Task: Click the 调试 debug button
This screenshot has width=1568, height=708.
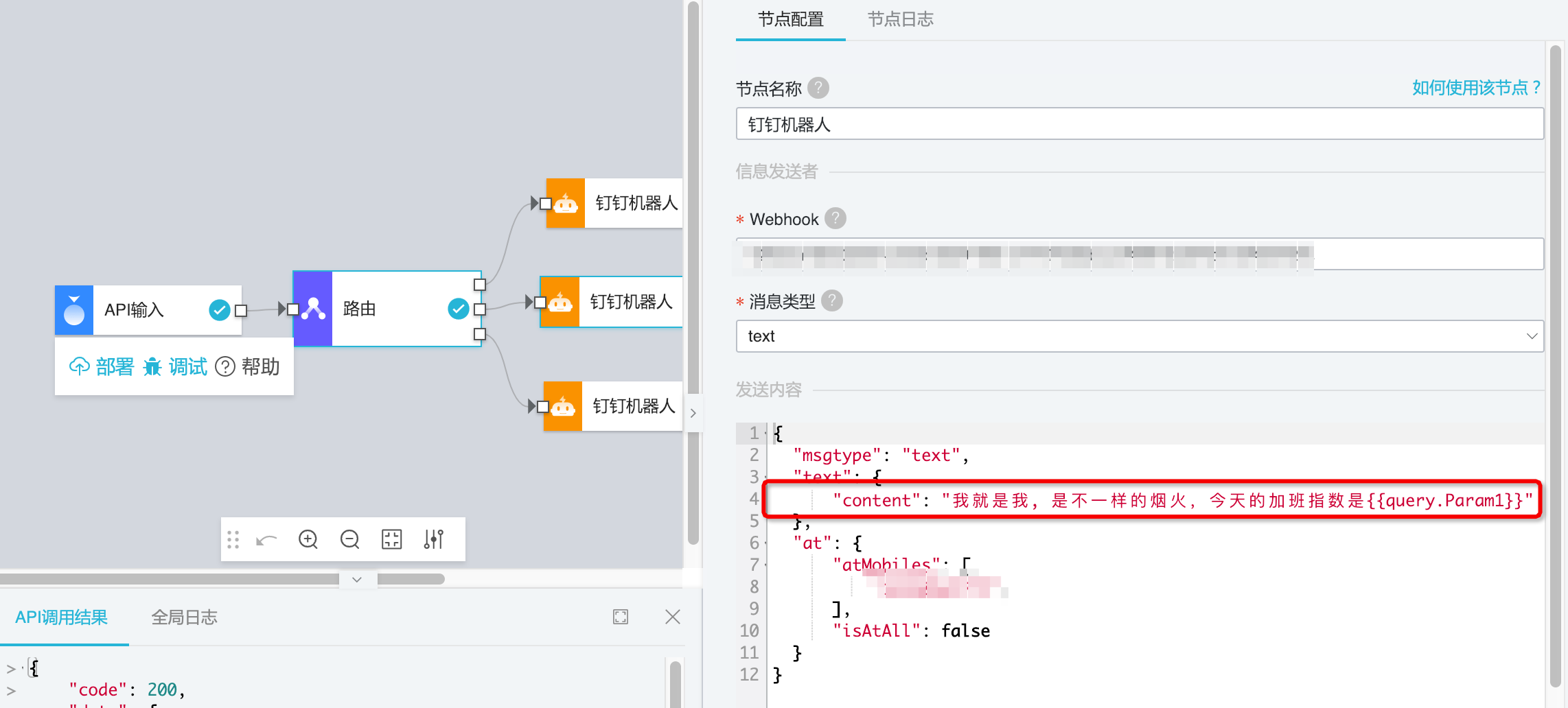Action: [x=176, y=367]
